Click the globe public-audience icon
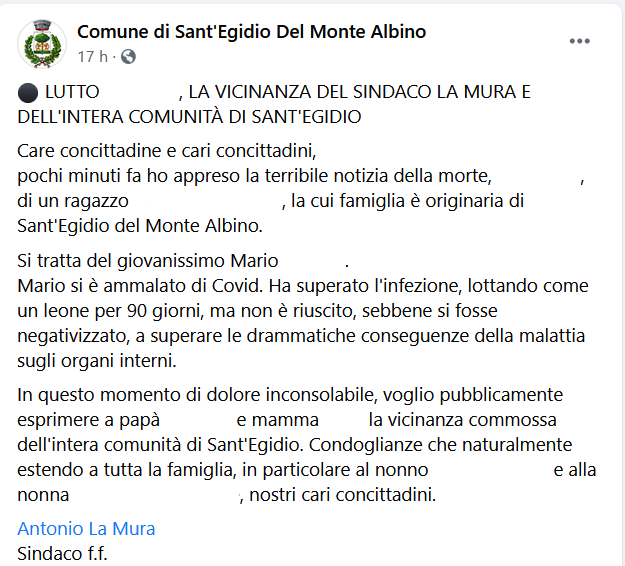This screenshot has height=566, width=625. (128, 56)
